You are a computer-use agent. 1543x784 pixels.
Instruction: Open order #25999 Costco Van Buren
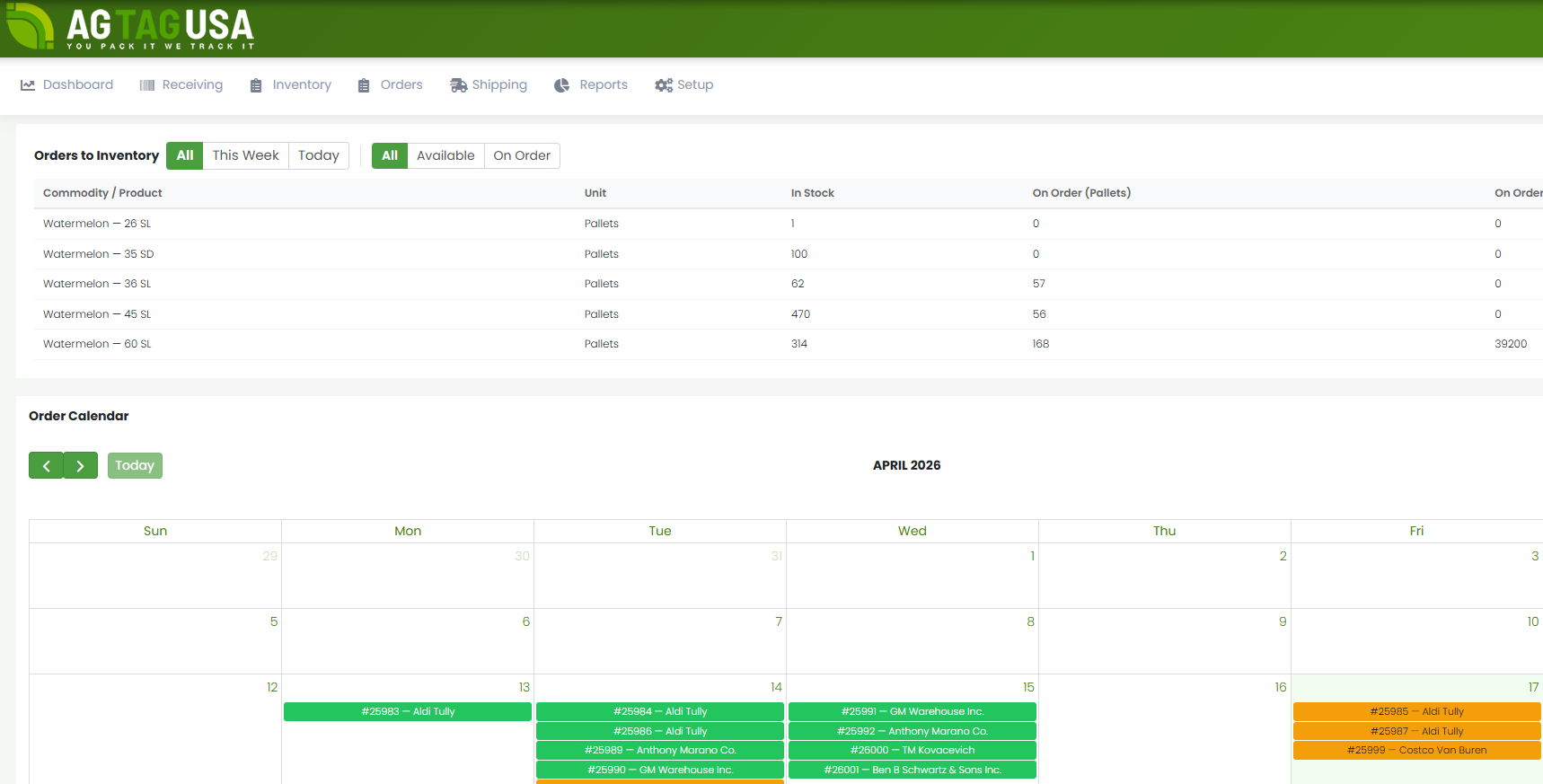click(x=1417, y=750)
